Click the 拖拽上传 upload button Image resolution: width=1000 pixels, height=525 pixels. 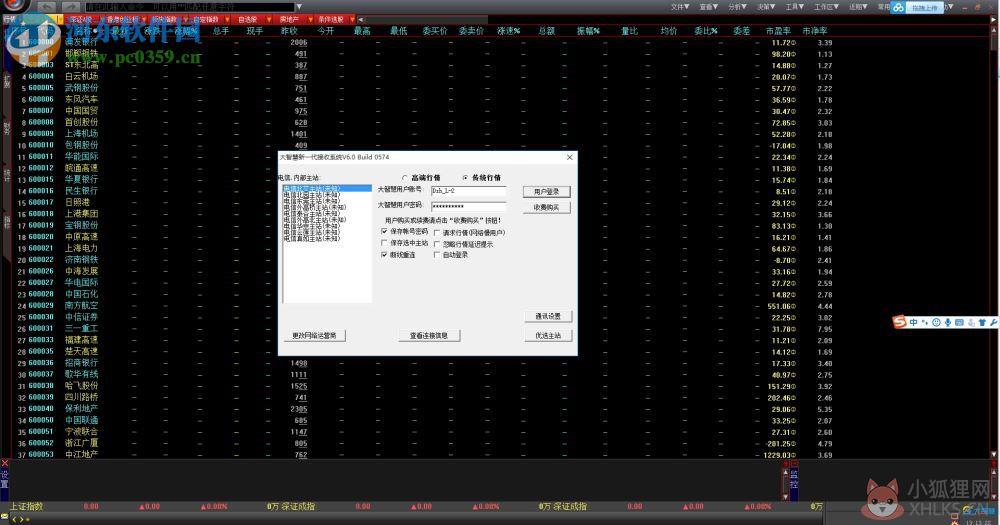pos(925,8)
